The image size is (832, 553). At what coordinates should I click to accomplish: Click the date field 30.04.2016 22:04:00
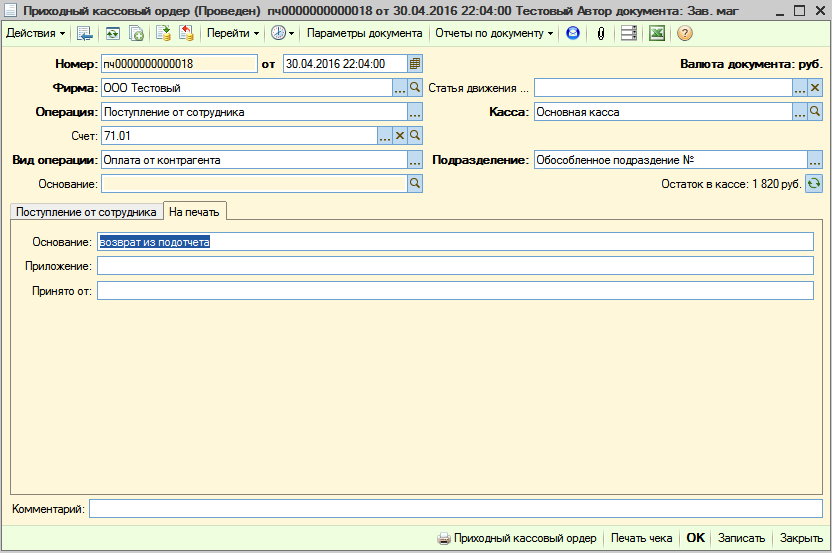(x=345, y=64)
